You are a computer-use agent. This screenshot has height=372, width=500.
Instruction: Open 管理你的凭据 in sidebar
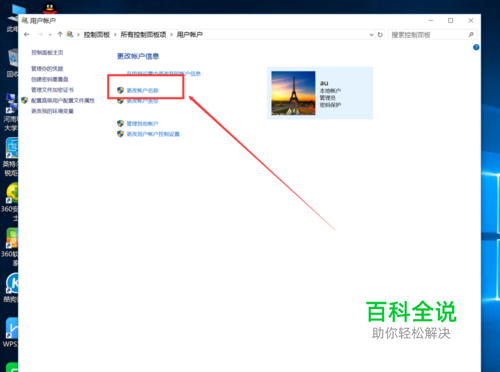click(x=47, y=69)
